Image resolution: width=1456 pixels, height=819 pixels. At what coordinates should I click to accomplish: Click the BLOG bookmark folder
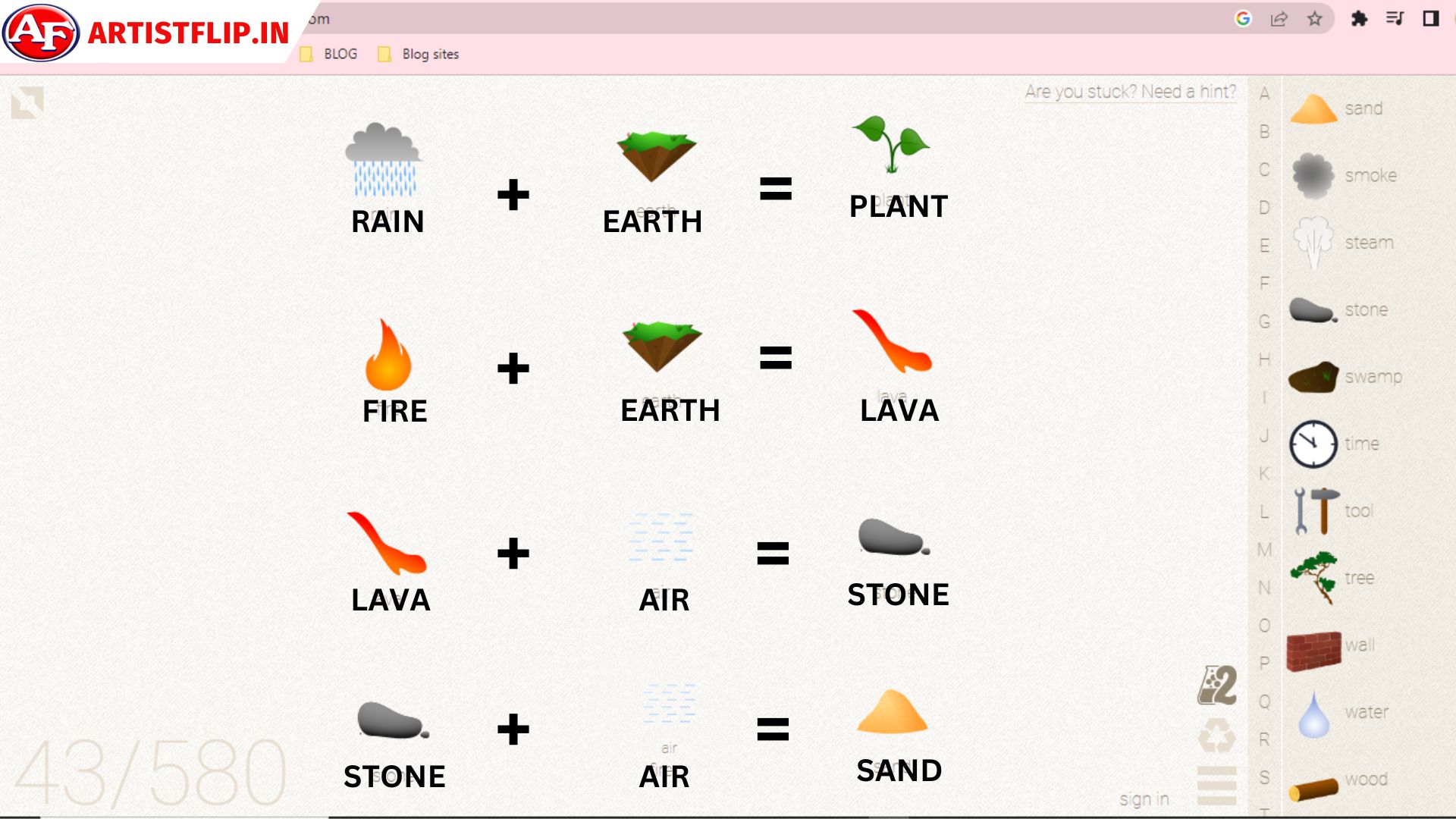(x=328, y=54)
